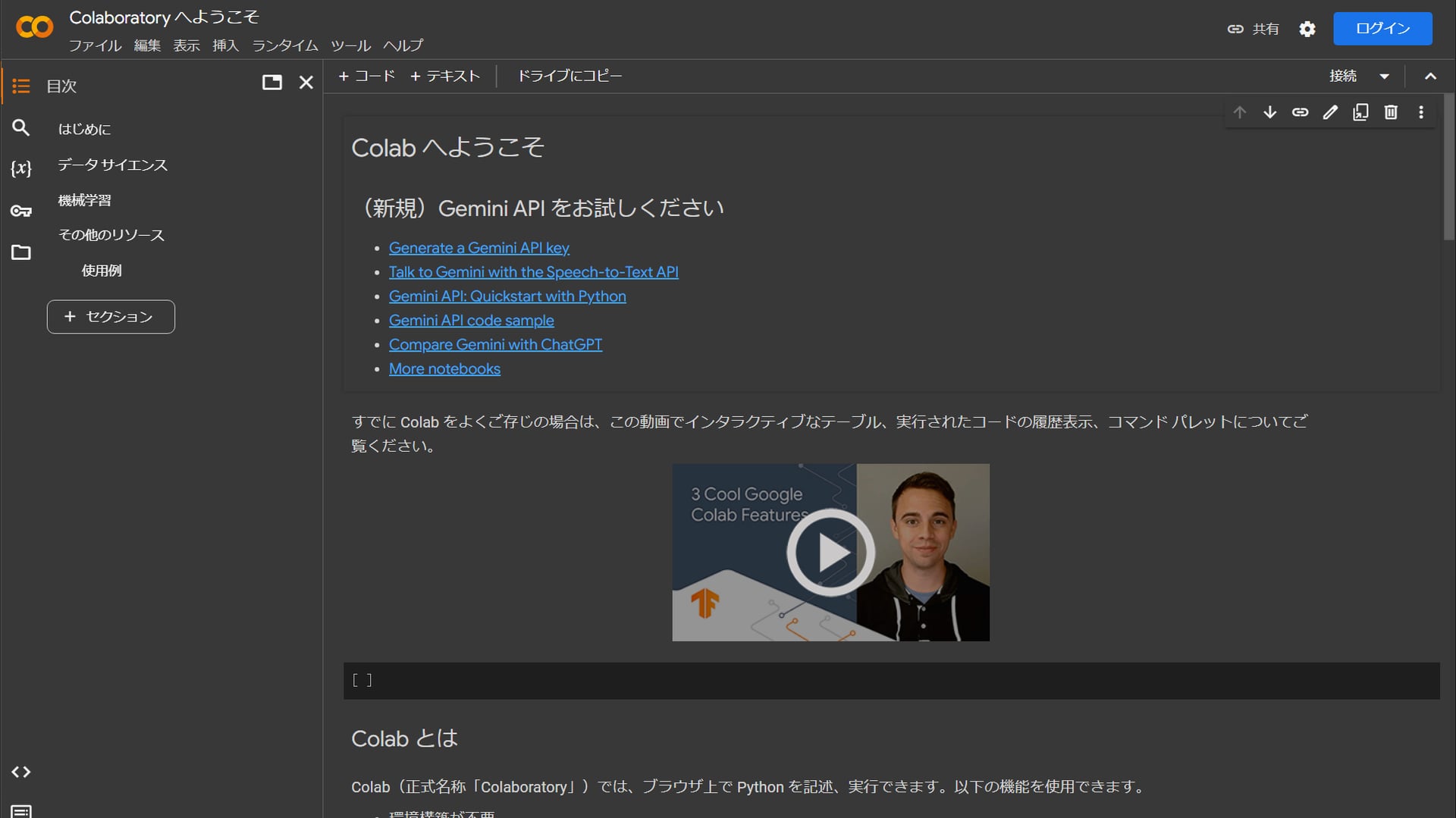Open the search sidebar icon
Image resolution: width=1456 pixels, height=818 pixels.
(21, 127)
